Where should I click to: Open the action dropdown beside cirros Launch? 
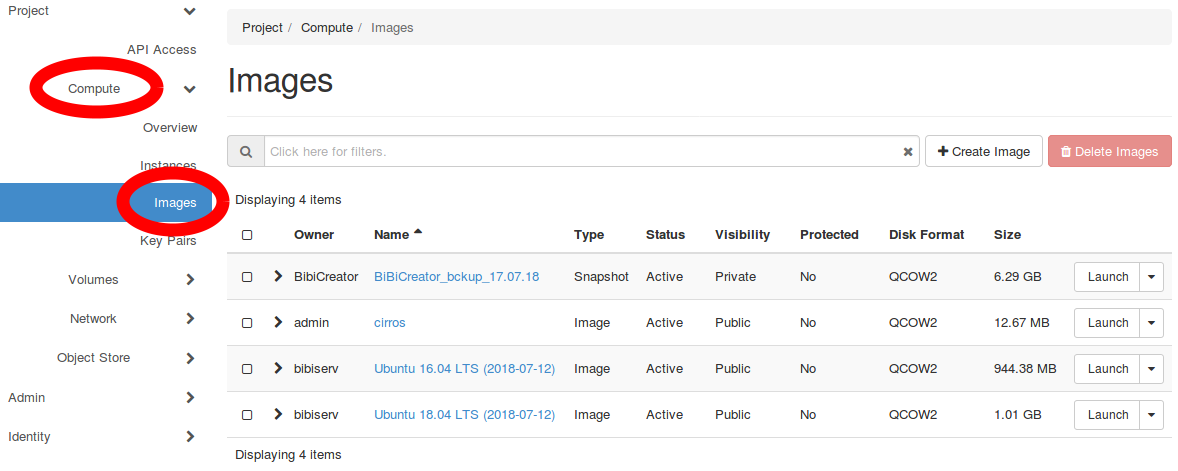click(1151, 323)
